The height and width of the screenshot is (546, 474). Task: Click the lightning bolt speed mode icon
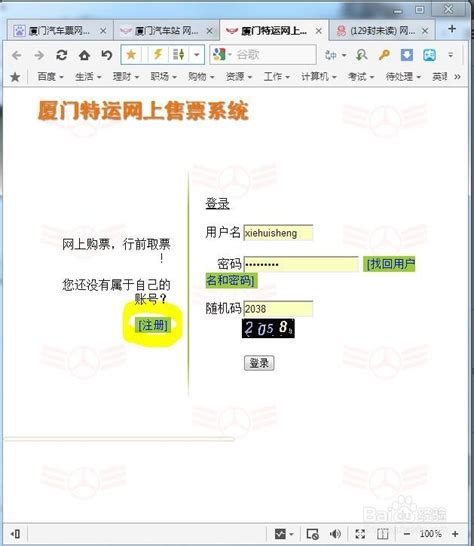click(158, 54)
